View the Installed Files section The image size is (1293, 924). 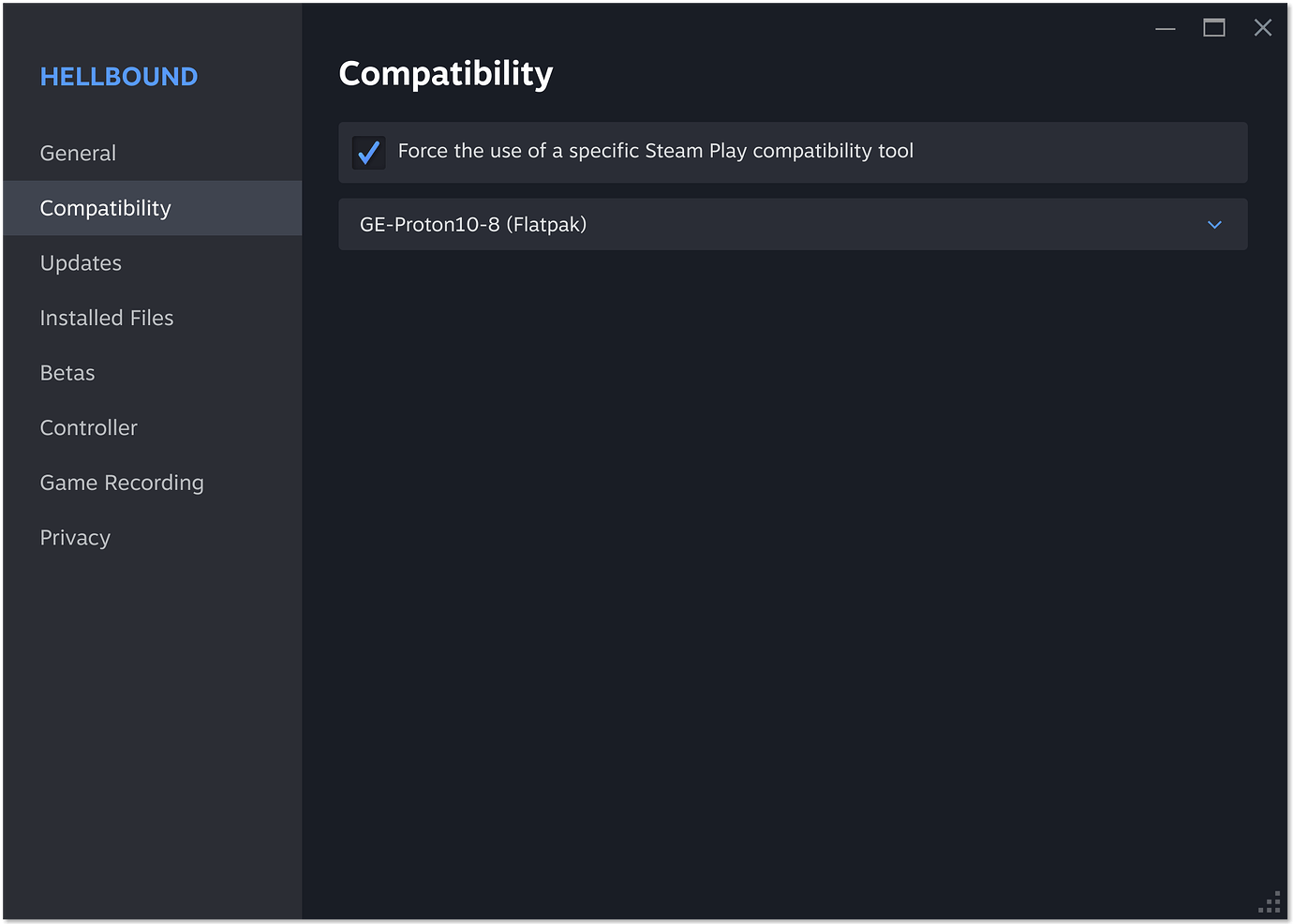(x=106, y=318)
